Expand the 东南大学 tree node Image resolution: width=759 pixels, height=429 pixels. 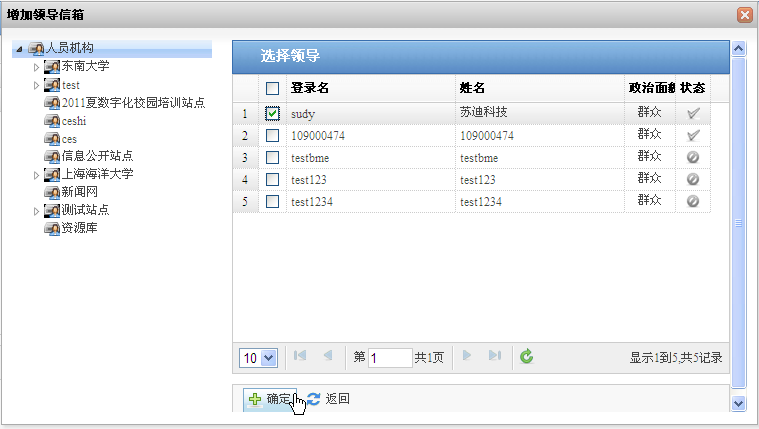point(36,67)
